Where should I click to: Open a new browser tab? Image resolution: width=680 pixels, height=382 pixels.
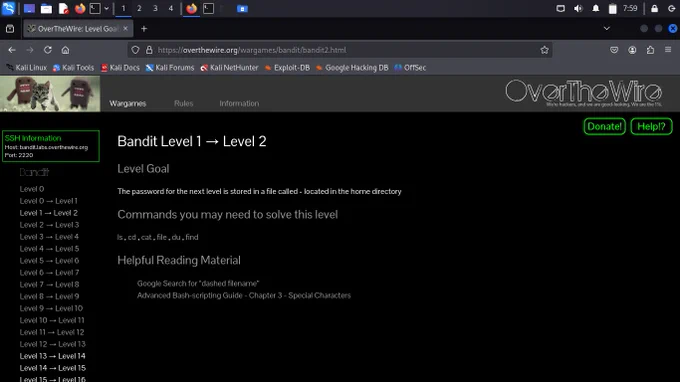click(x=144, y=29)
